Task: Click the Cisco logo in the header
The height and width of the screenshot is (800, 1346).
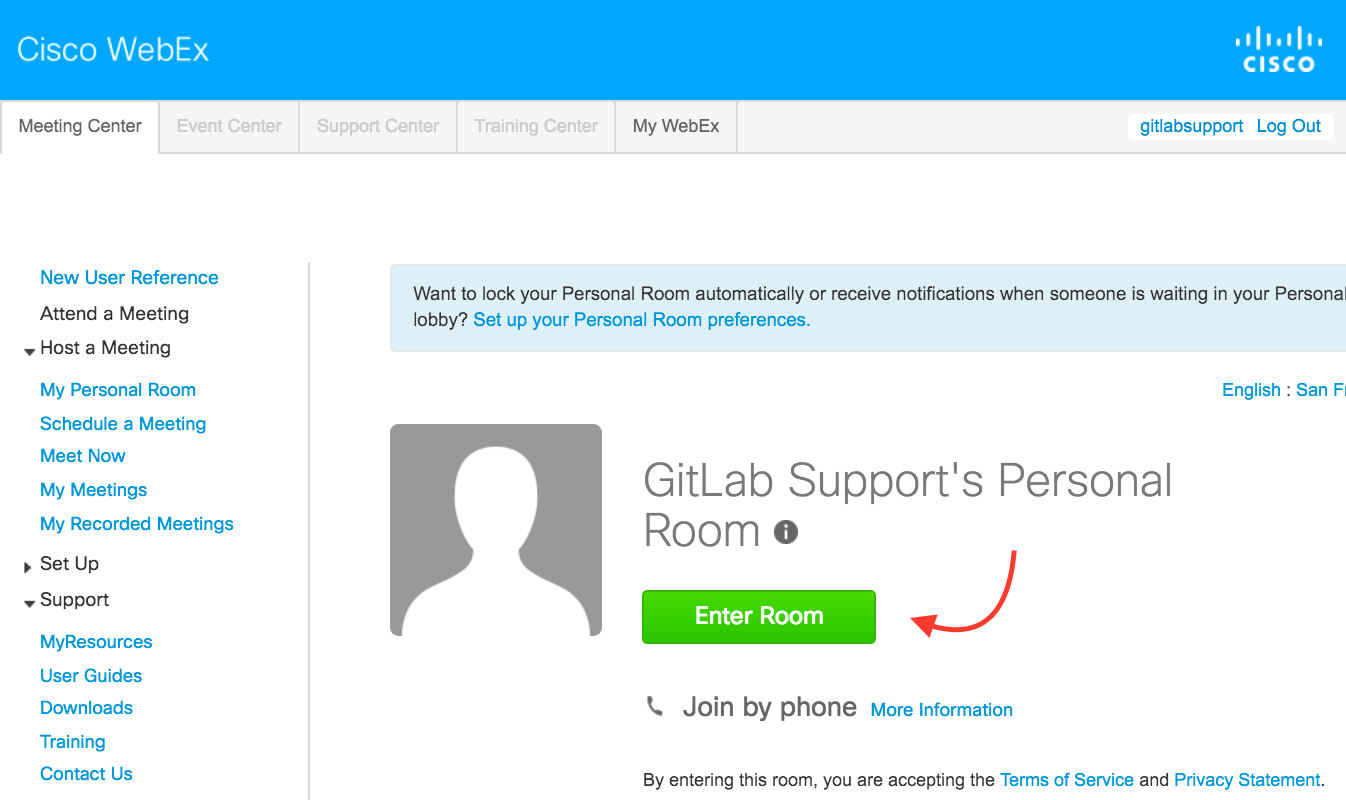Action: pos(1278,48)
